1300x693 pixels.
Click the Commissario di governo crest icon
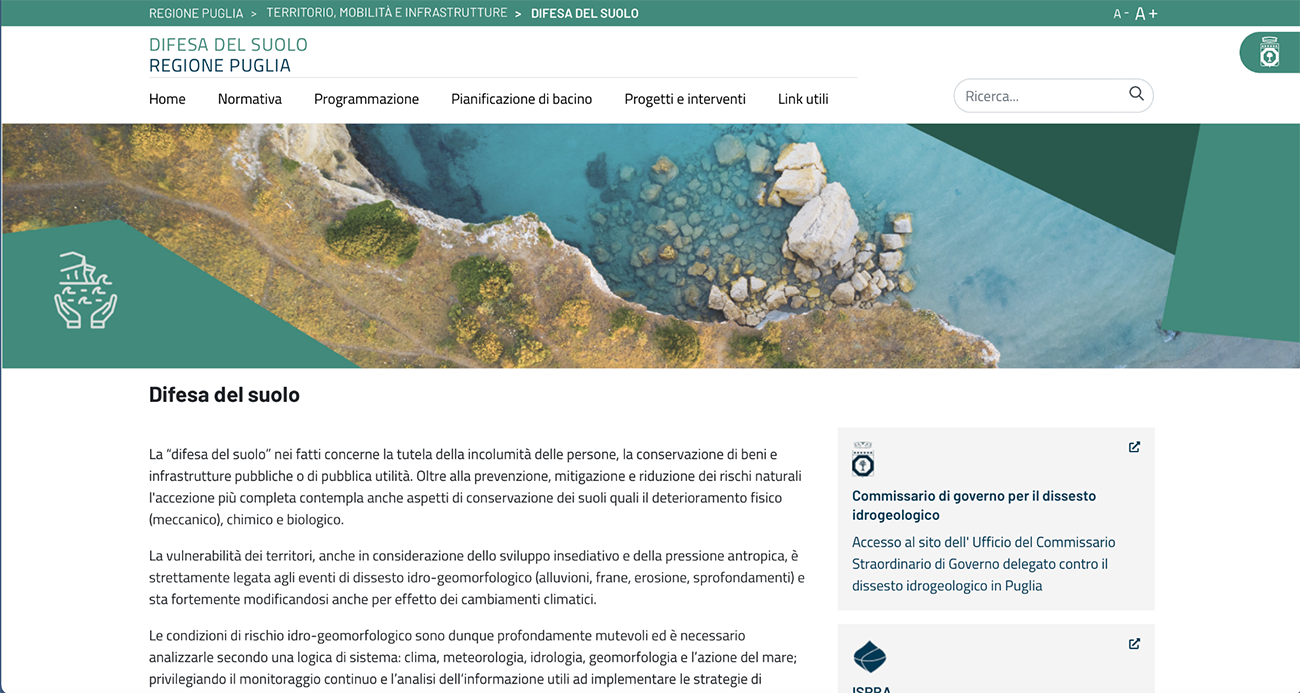coord(863,460)
